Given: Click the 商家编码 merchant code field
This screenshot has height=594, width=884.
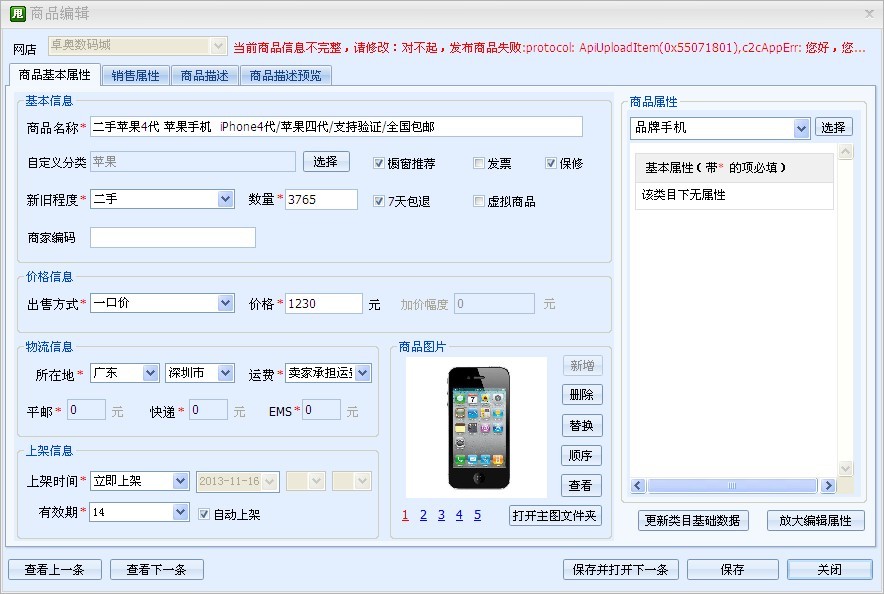Looking at the screenshot, I should [173, 237].
